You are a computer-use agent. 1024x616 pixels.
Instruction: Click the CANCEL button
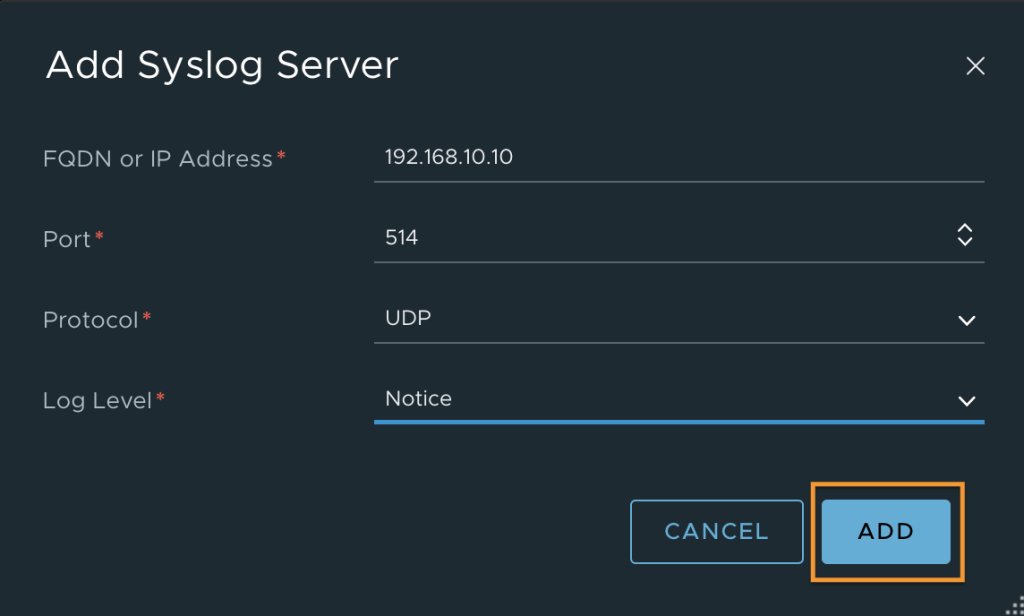(716, 531)
